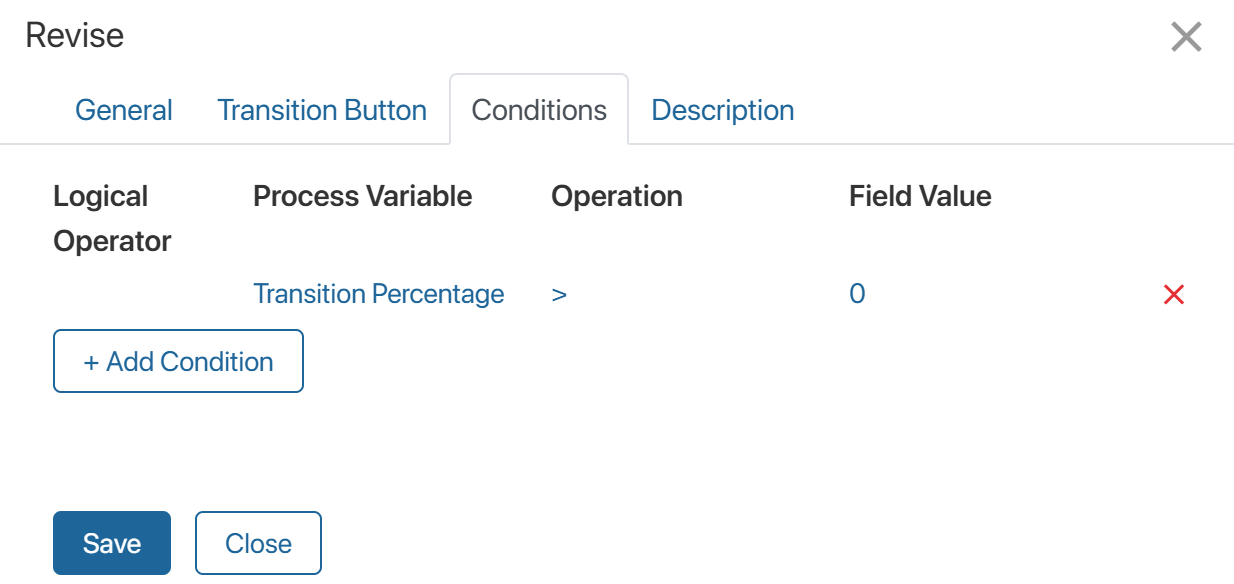Screen dimensions: 1234x584
Task: Click the Field Value column header
Action: point(920,196)
